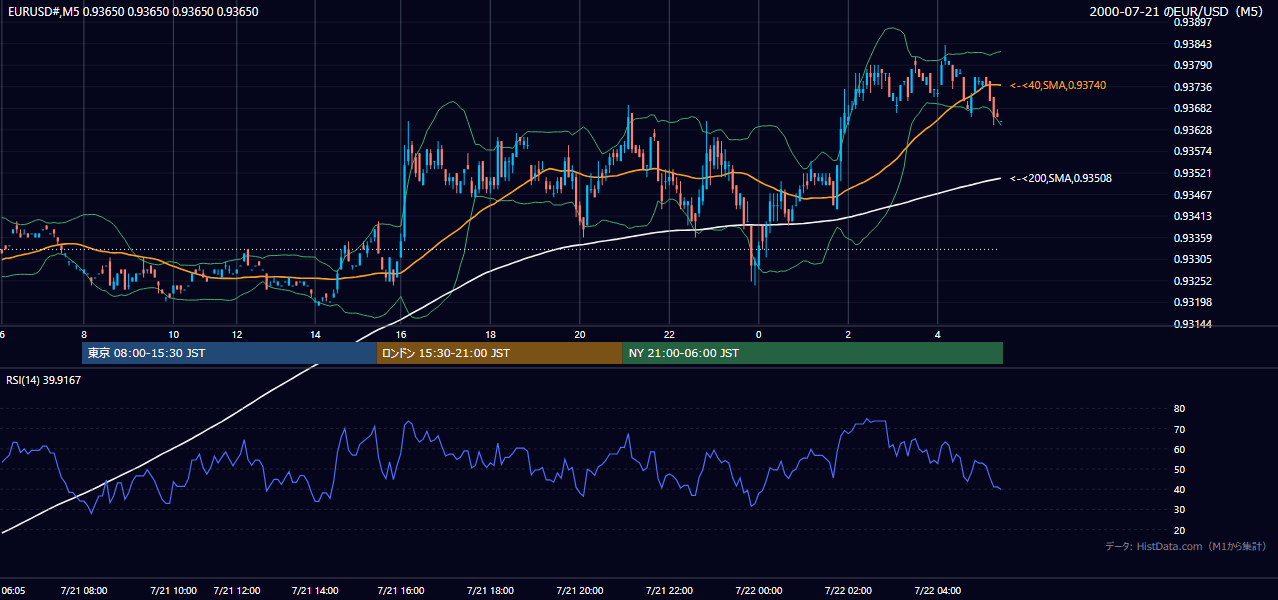Click the RSI scale level 40
Image resolution: width=1278 pixels, height=600 pixels.
1179,490
